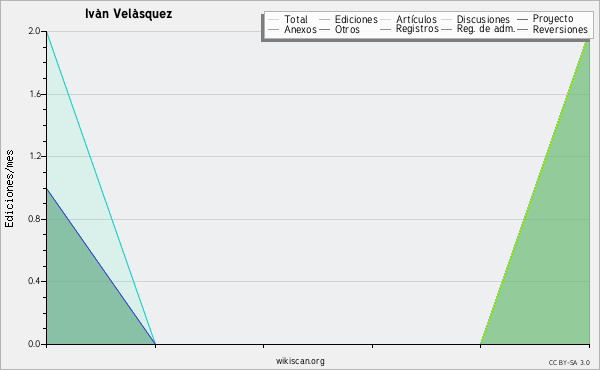Click the 1.2 y-axis value
The width and height of the screenshot is (600, 370).
pos(35,156)
